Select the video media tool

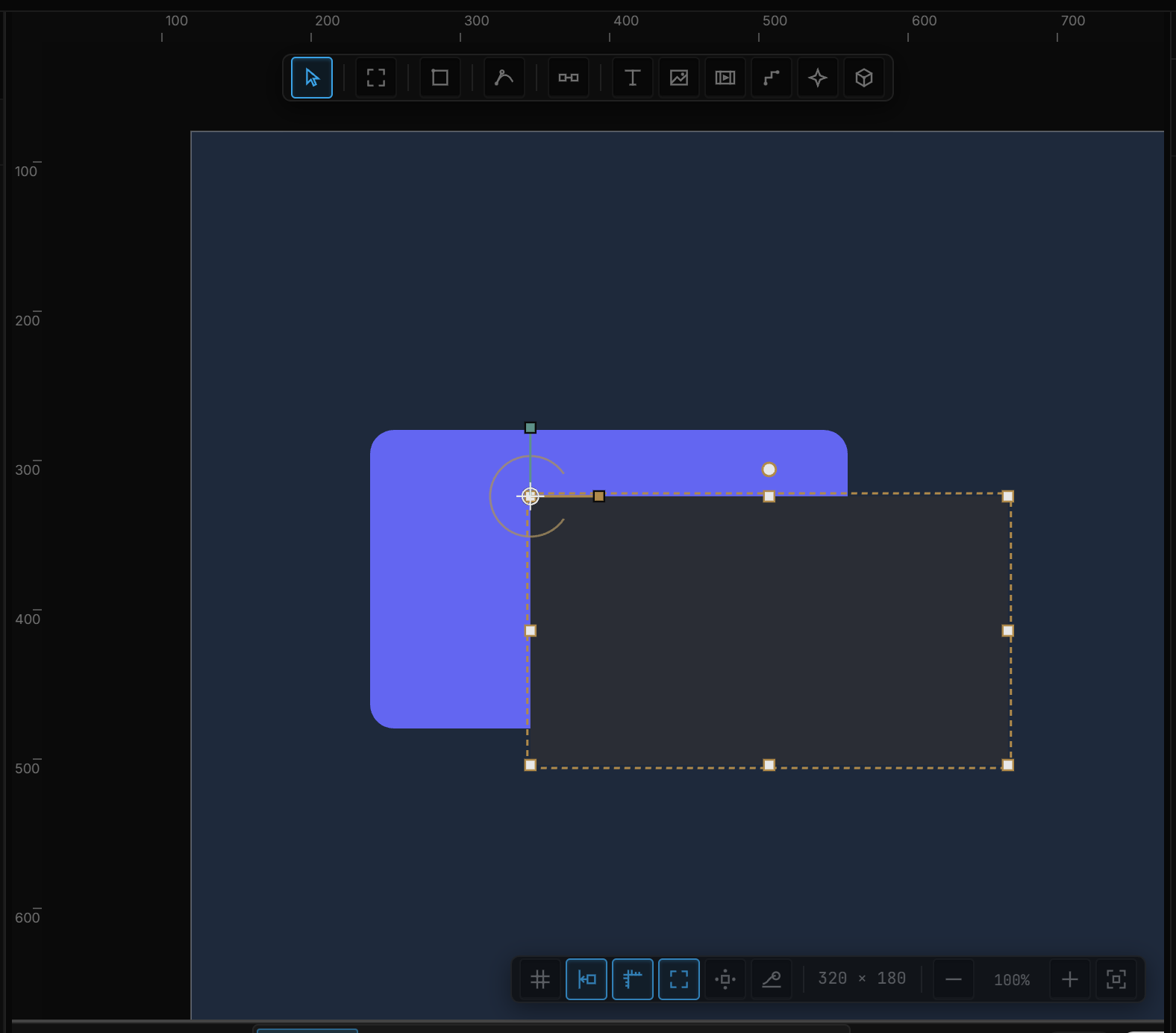point(725,78)
